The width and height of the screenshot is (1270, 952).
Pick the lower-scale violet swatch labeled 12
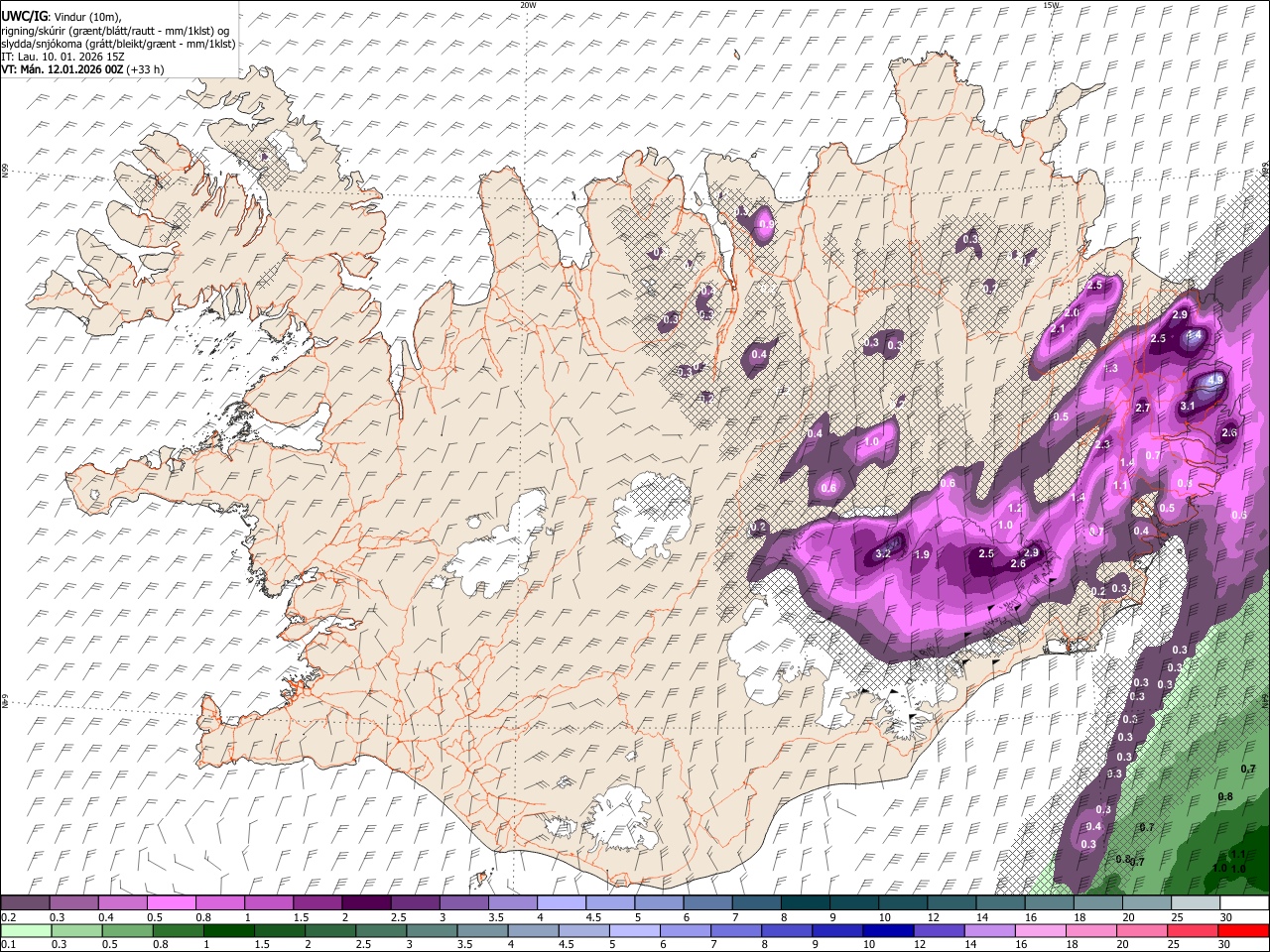[940, 931]
